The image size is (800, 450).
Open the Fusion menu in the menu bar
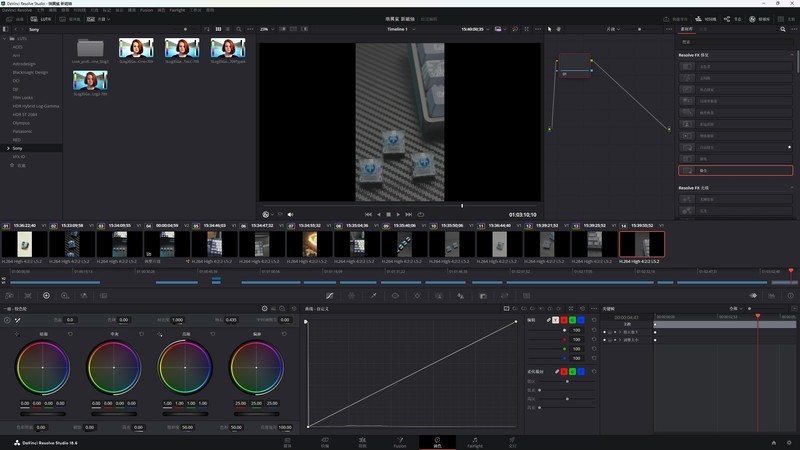click(x=146, y=9)
